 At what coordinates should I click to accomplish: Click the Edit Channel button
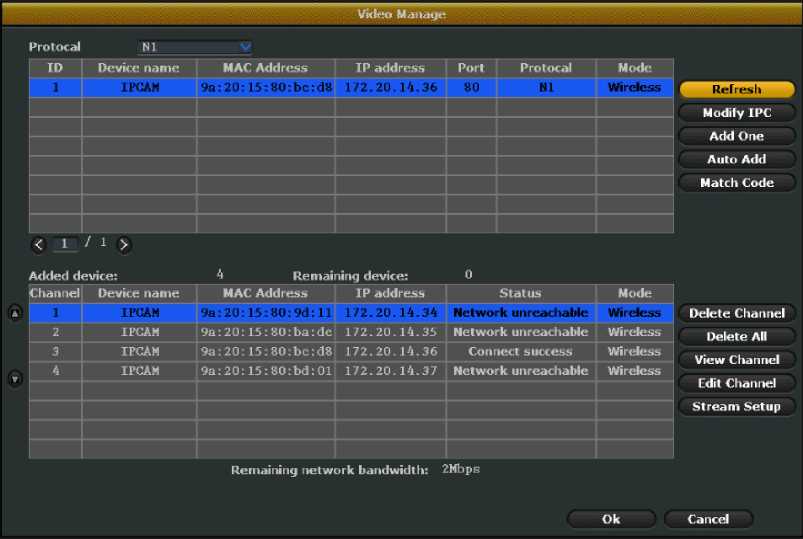[737, 383]
